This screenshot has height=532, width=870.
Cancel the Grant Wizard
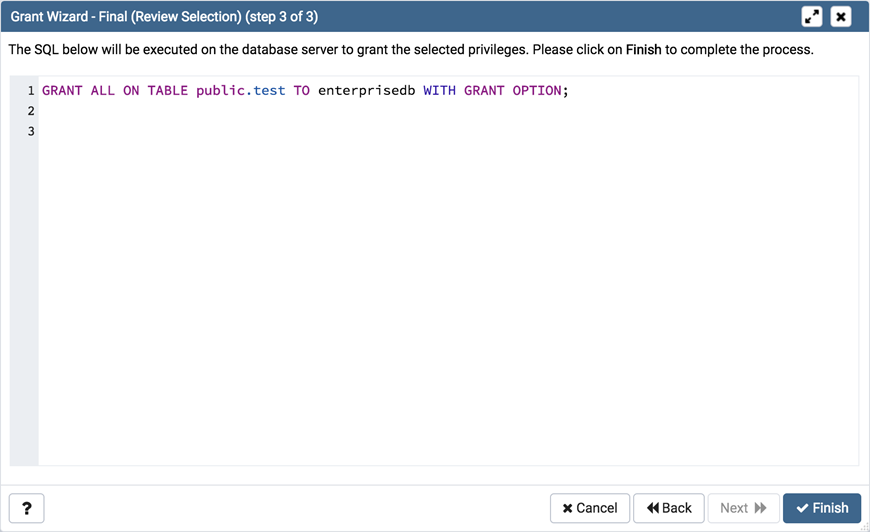click(590, 508)
